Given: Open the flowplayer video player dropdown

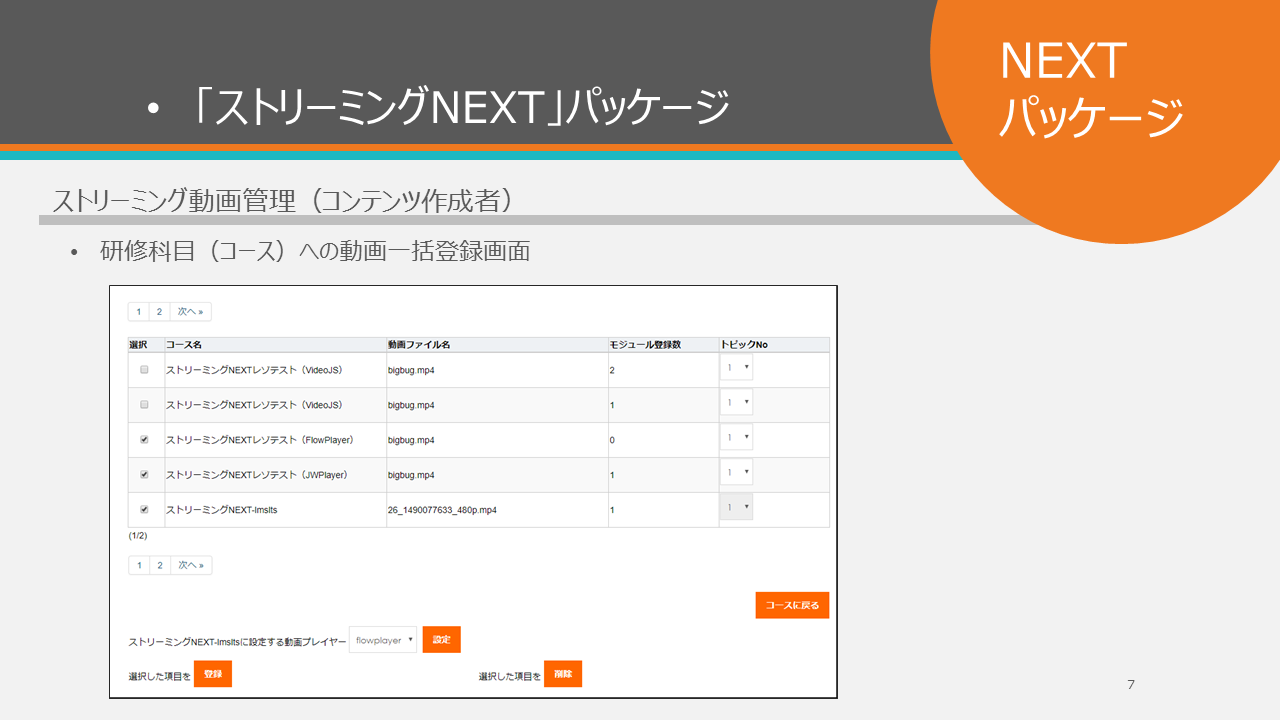Looking at the screenshot, I should coord(383,640).
